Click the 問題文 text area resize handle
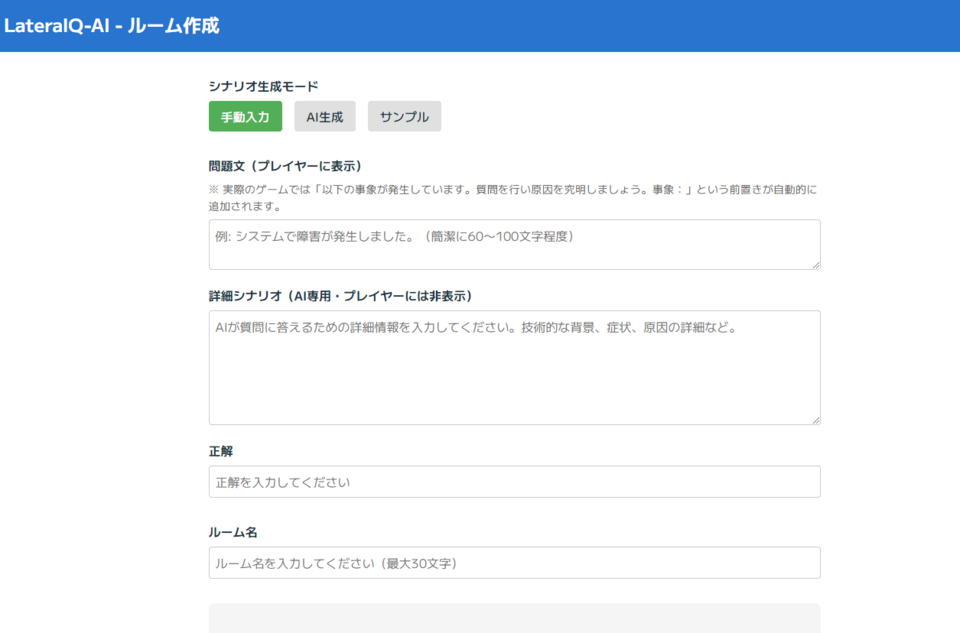The image size is (960, 633). tap(815, 264)
